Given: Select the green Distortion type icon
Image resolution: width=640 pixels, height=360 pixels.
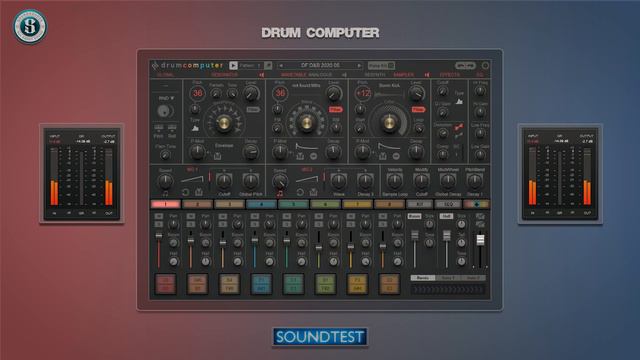Looking at the screenshot, I should coord(459,135).
